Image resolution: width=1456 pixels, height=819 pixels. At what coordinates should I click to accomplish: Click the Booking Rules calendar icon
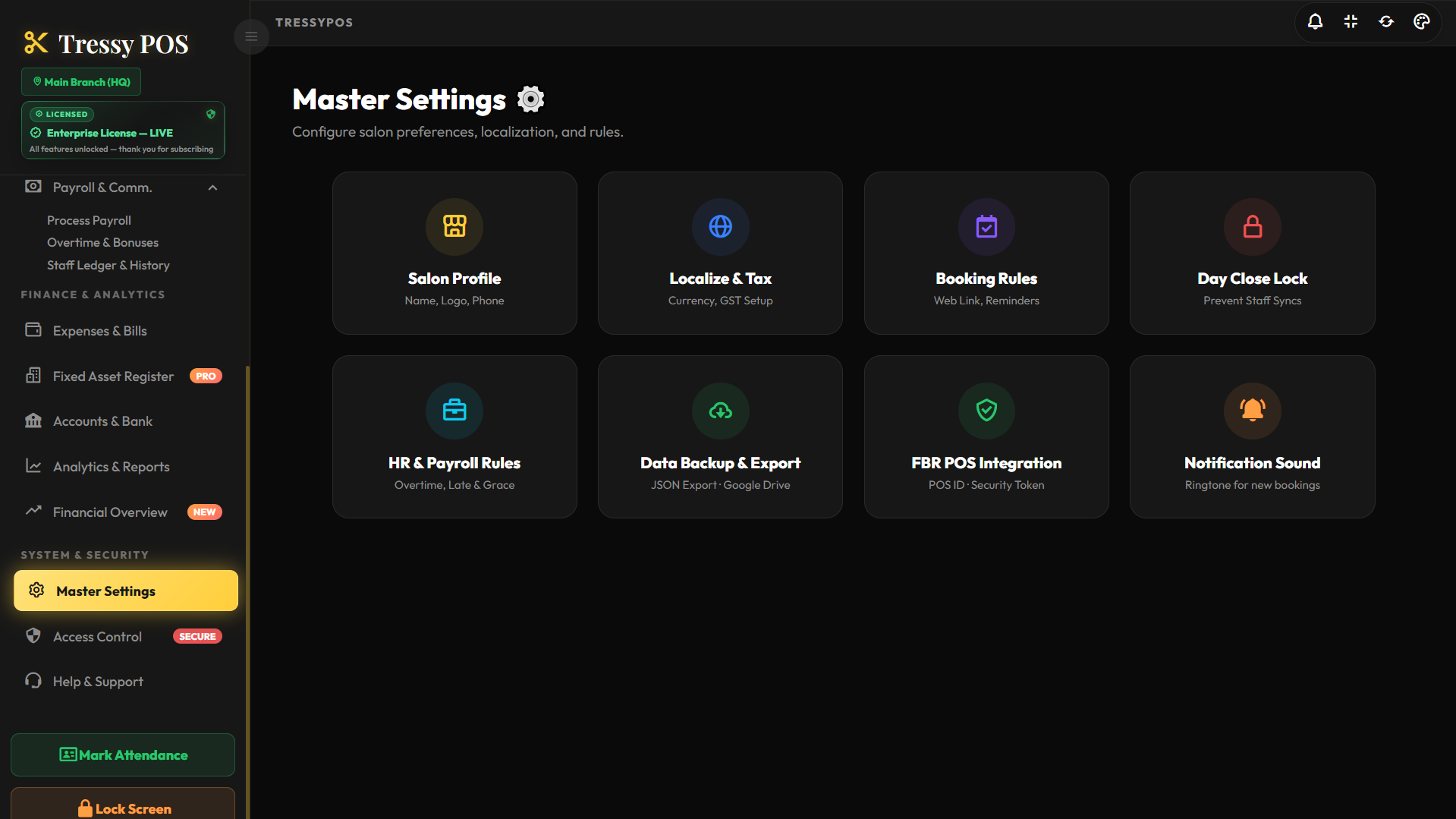(x=986, y=226)
